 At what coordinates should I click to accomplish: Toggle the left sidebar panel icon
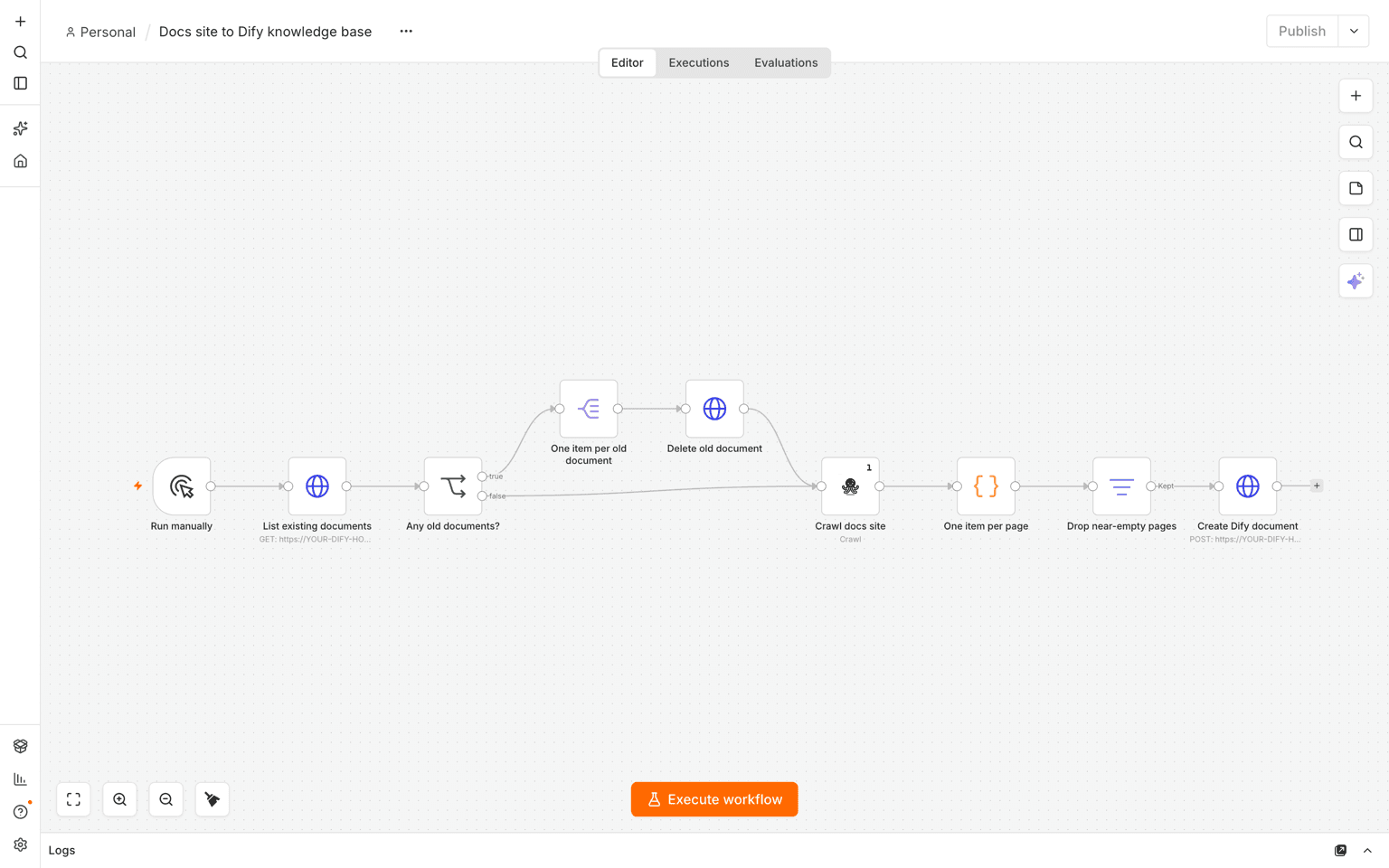(x=20, y=83)
